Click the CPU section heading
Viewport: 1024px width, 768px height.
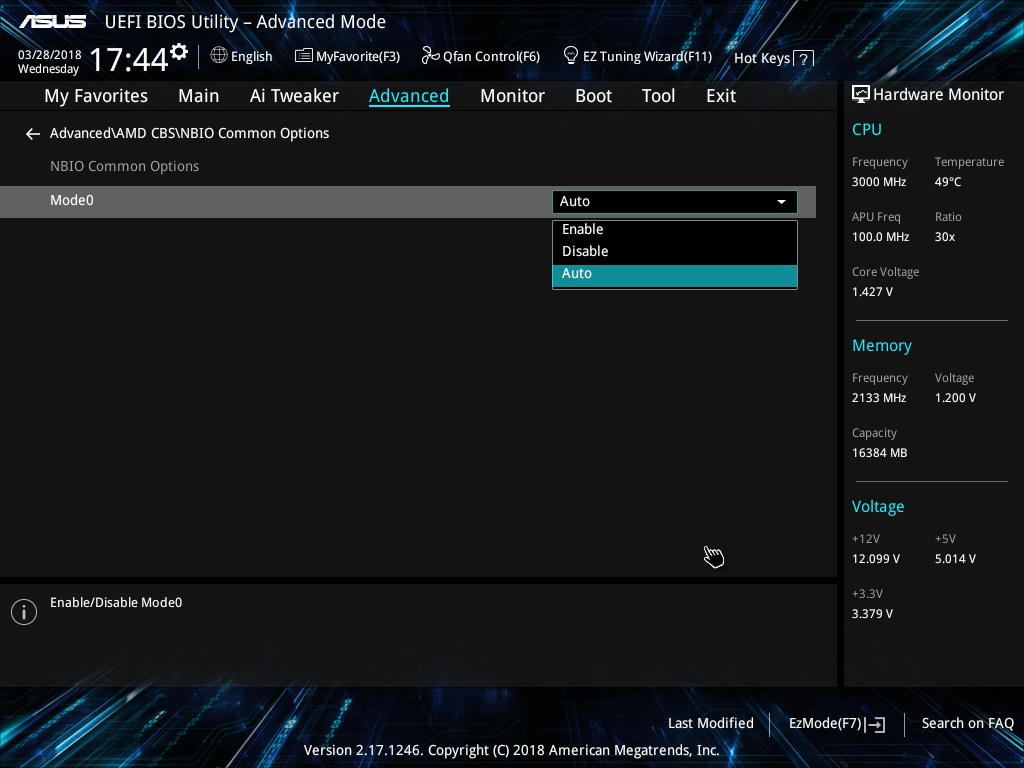(x=867, y=129)
